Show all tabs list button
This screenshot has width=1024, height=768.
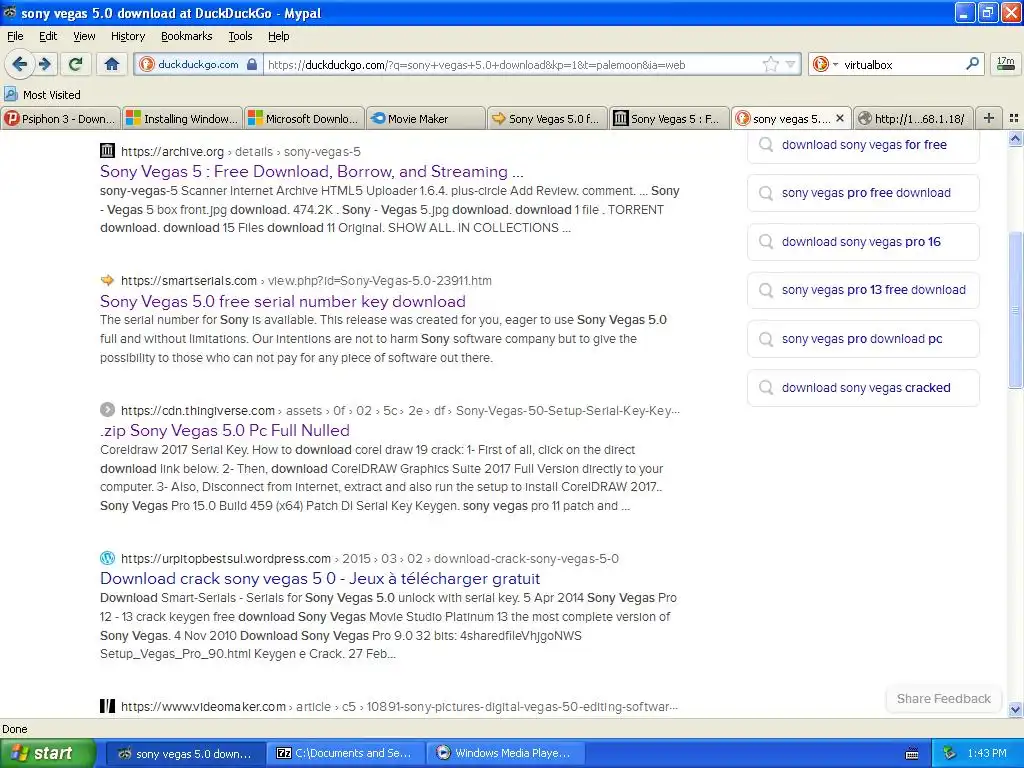pyautogui.click(x=1014, y=118)
